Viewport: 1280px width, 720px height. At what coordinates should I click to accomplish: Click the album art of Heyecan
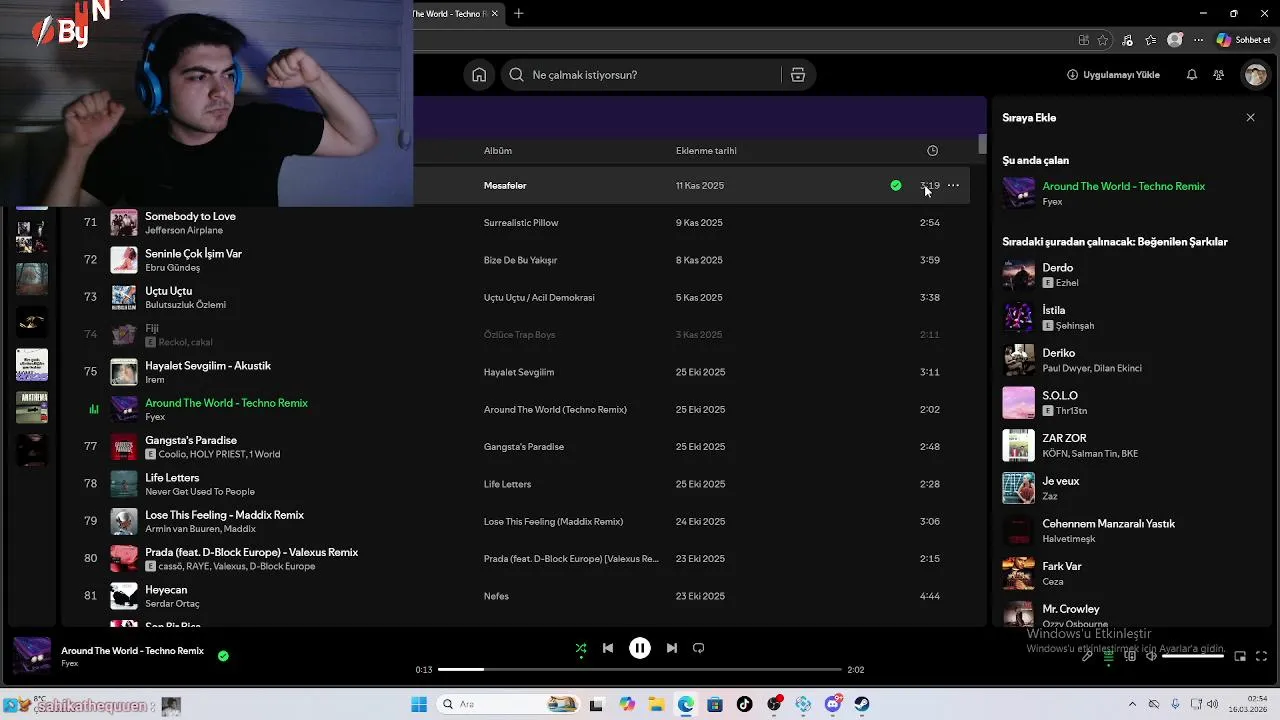(x=124, y=596)
